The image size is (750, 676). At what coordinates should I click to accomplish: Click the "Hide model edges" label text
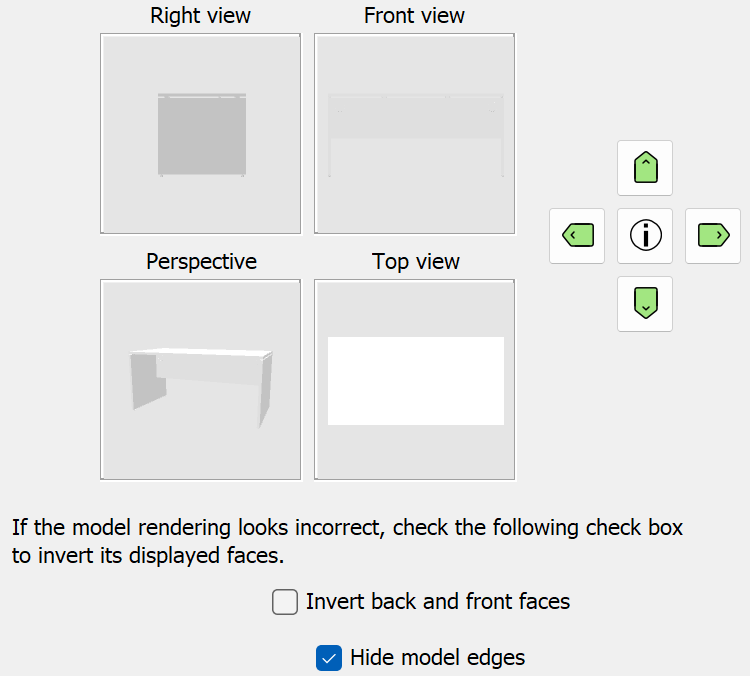(x=437, y=657)
